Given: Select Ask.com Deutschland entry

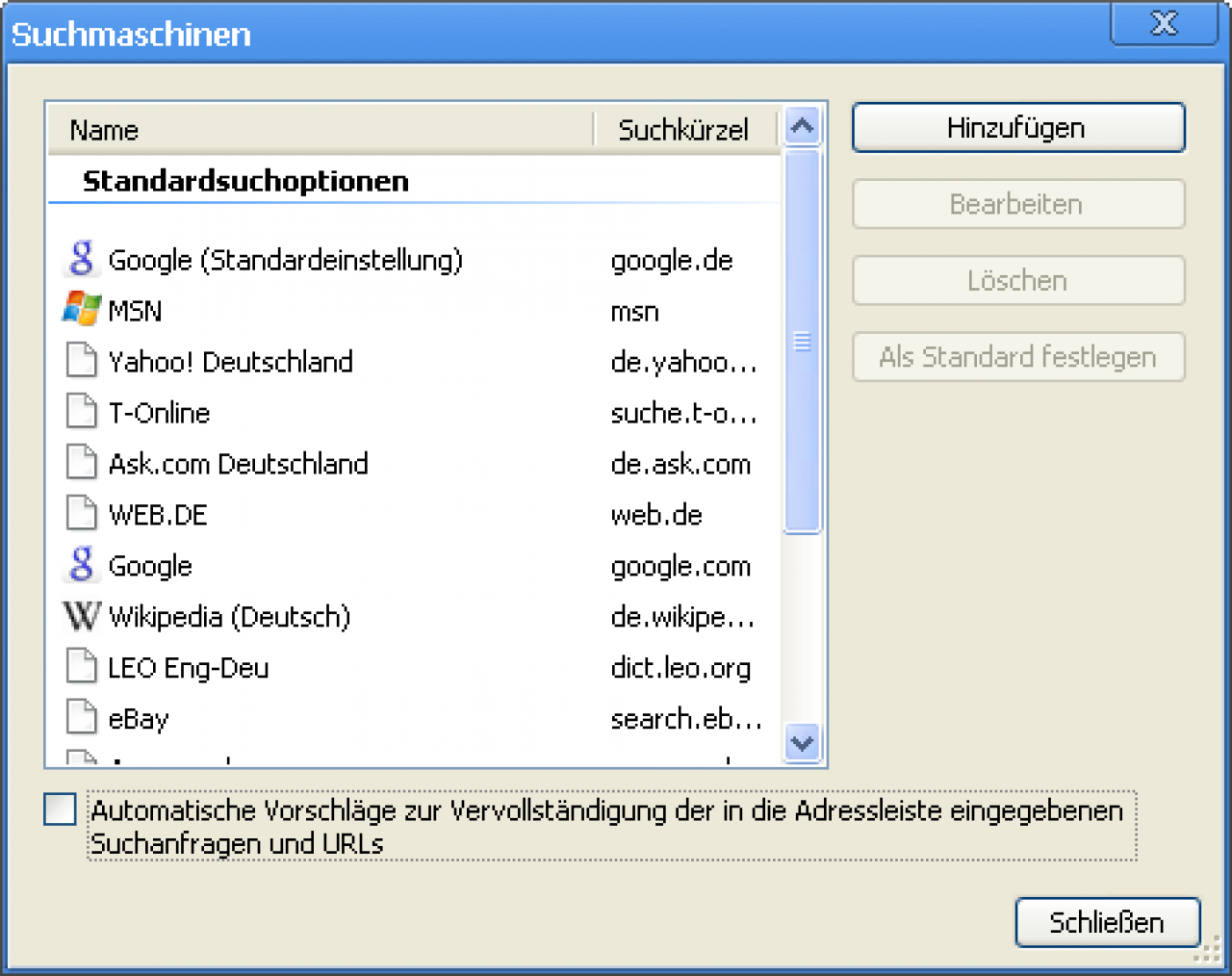Looking at the screenshot, I should (x=415, y=464).
